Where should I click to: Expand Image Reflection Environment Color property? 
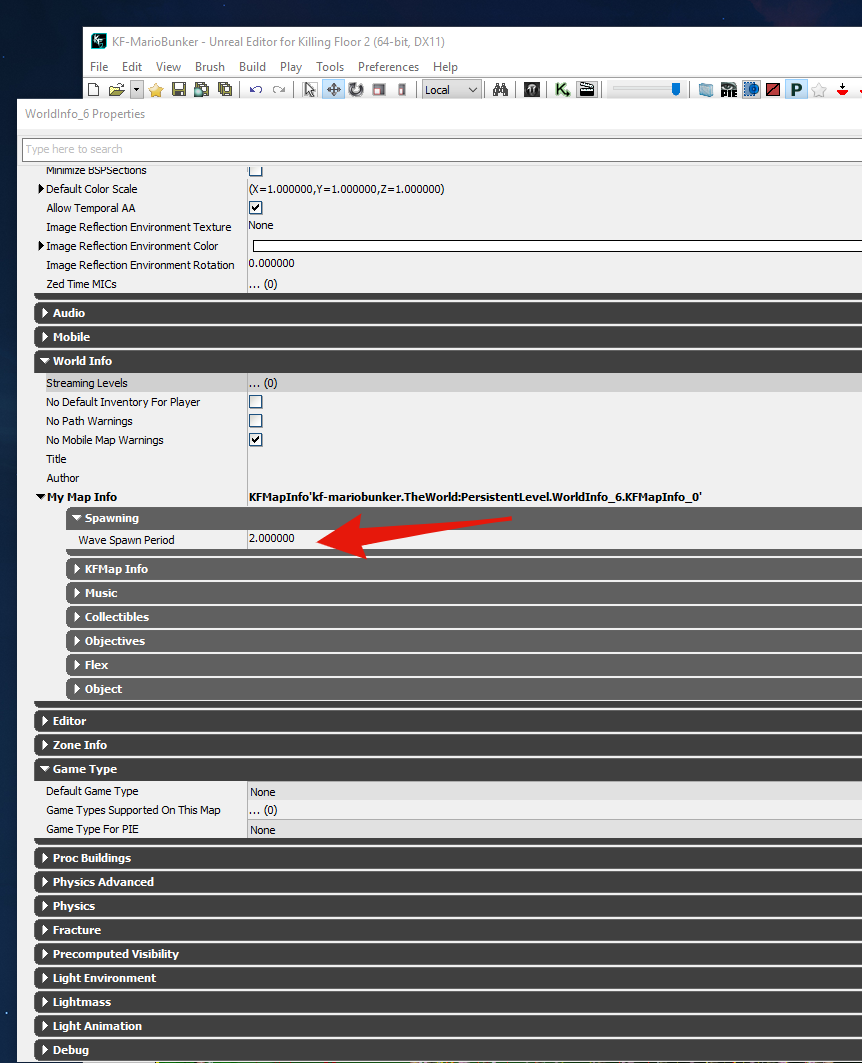41,245
